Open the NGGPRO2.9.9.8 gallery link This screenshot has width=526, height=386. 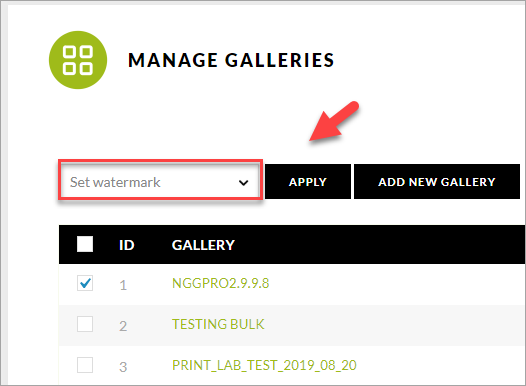pyautogui.click(x=220, y=283)
